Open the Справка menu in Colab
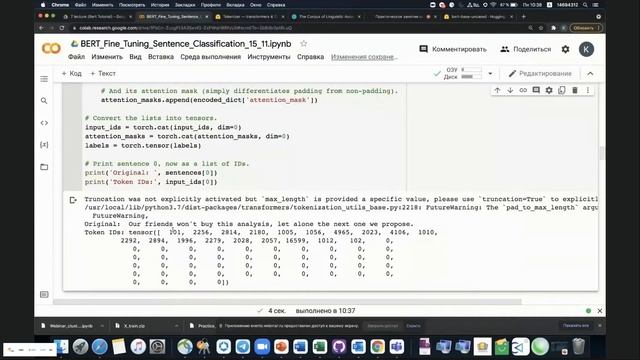The width and height of the screenshot is (640, 360). pyautogui.click(x=310, y=57)
